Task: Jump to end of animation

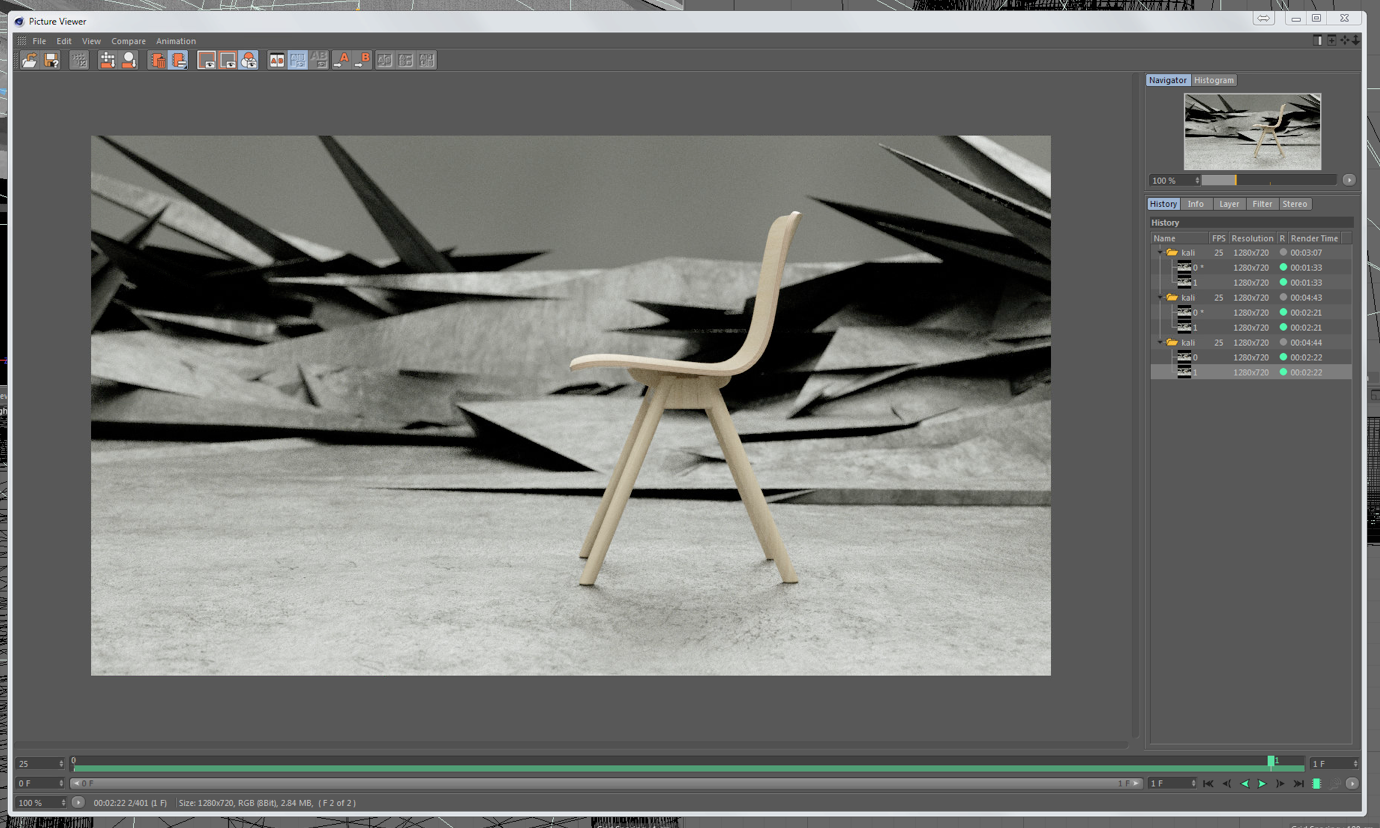Action: pos(1298,784)
